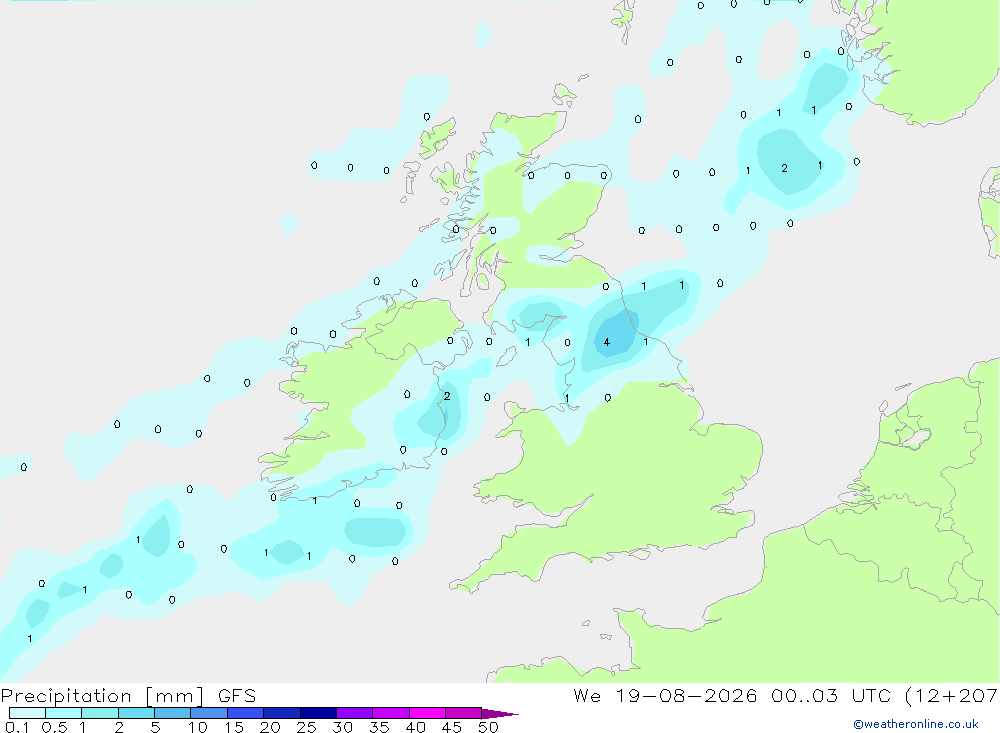Click the 0.1–0.5 mm palest cyan legend swatch
The image size is (1000, 733).
pyautogui.click(x=27, y=713)
